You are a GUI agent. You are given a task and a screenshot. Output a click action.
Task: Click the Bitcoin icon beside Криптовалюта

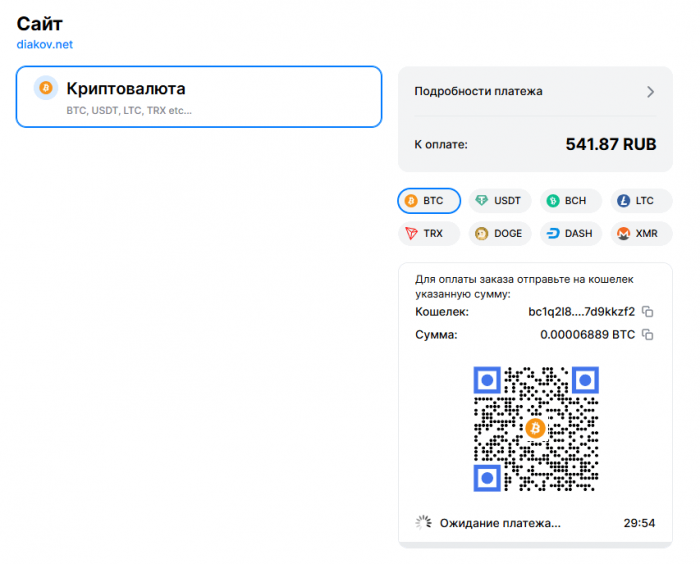tap(45, 88)
